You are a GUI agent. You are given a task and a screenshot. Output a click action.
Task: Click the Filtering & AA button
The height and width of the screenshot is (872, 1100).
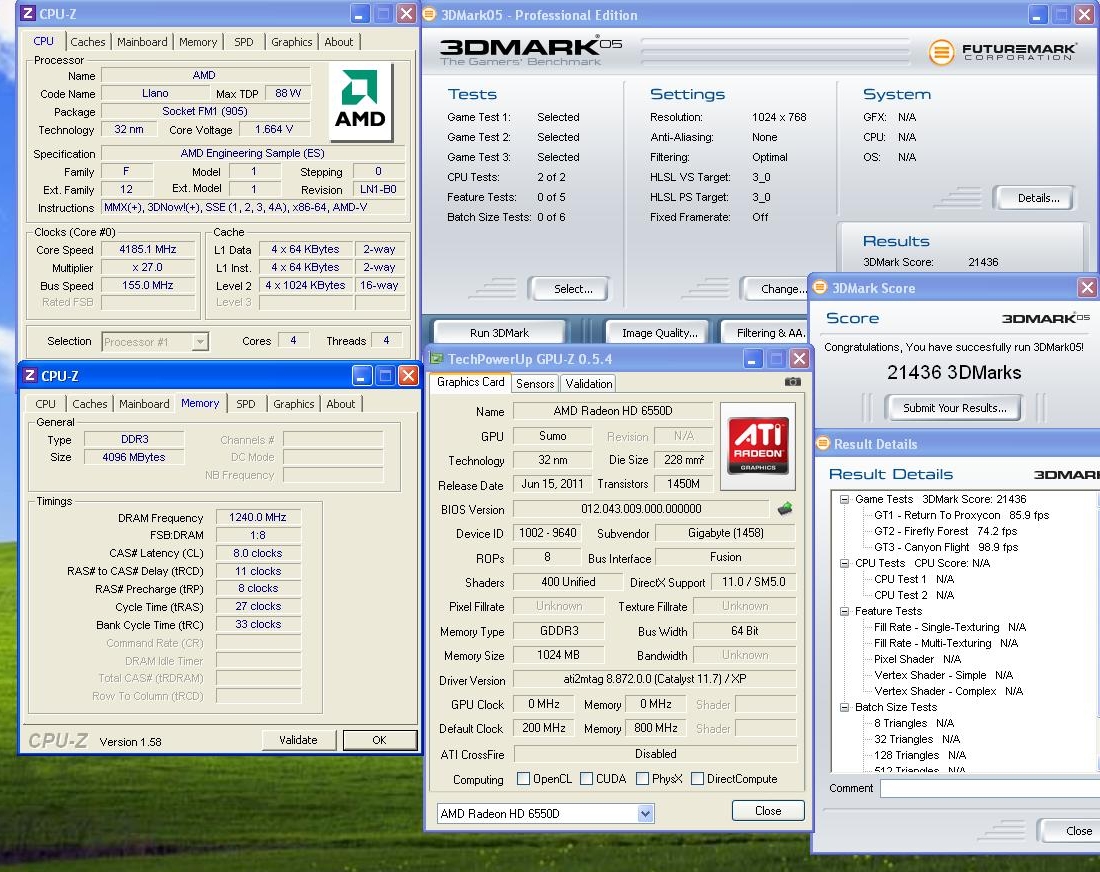coord(767,333)
